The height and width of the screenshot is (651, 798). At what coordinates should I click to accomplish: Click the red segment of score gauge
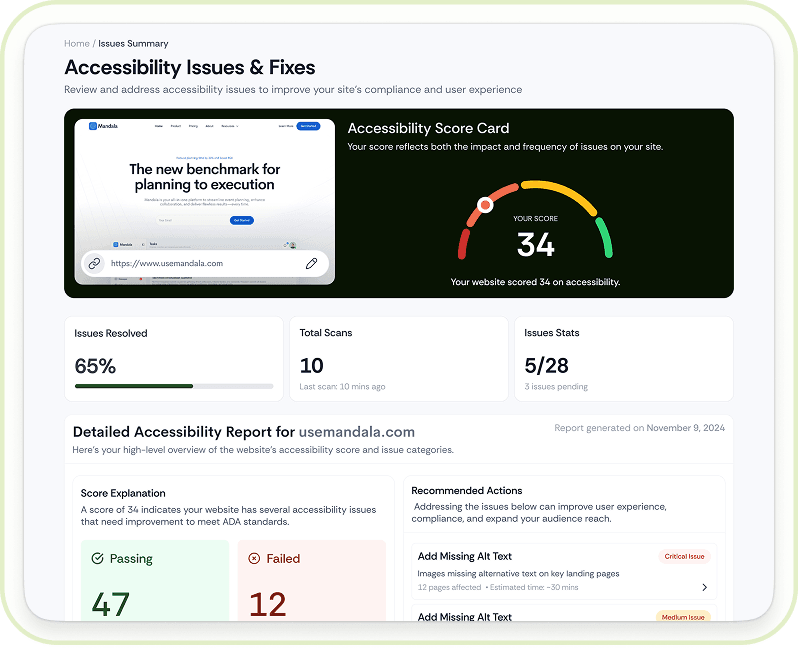pos(463,244)
